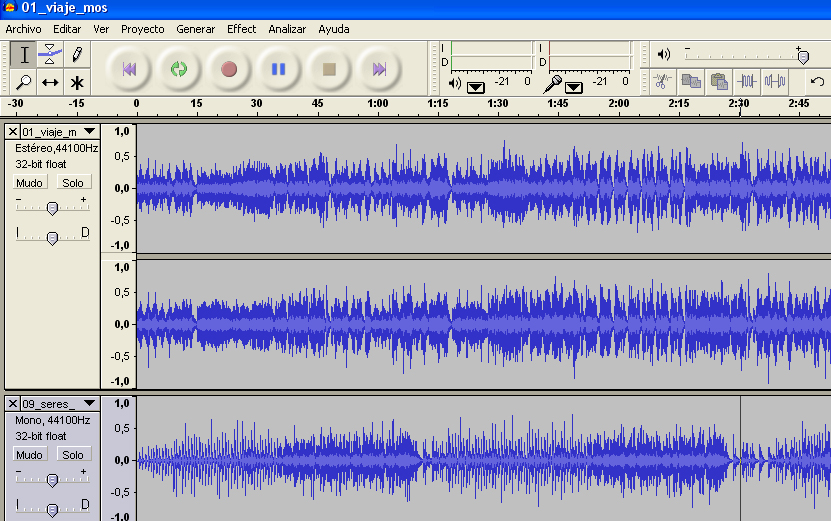Mute the 01_viaje_m track
Viewport: 831px width, 521px height.
pos(29,183)
